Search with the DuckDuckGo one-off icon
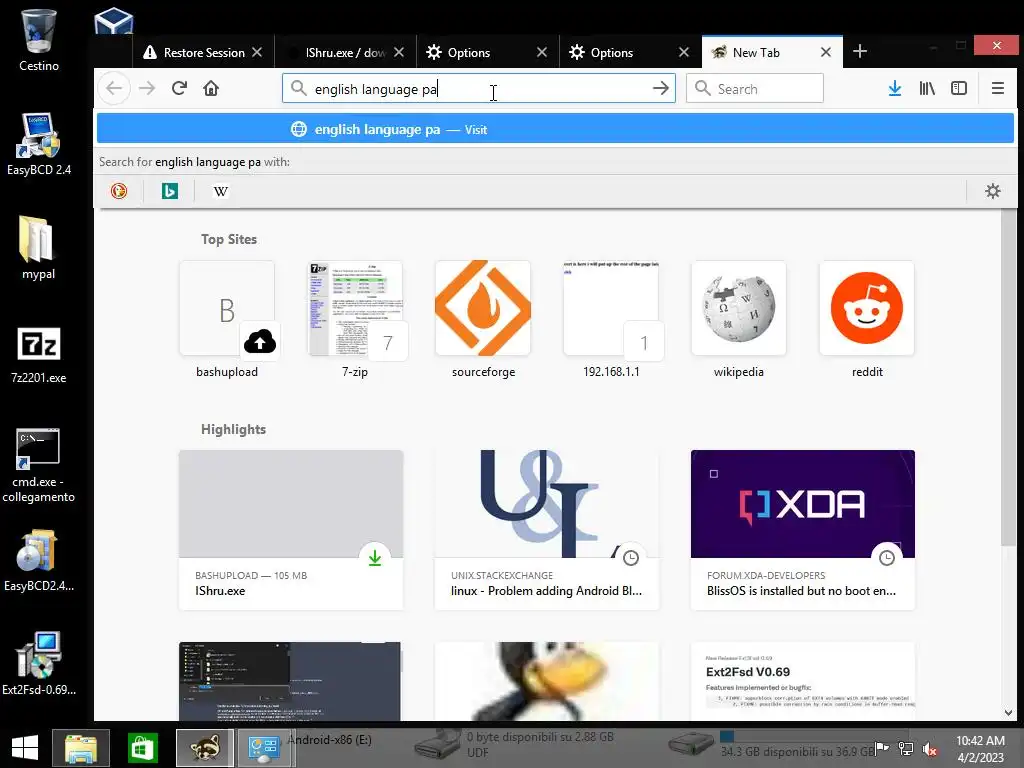This screenshot has height=768, width=1024. tap(119, 191)
